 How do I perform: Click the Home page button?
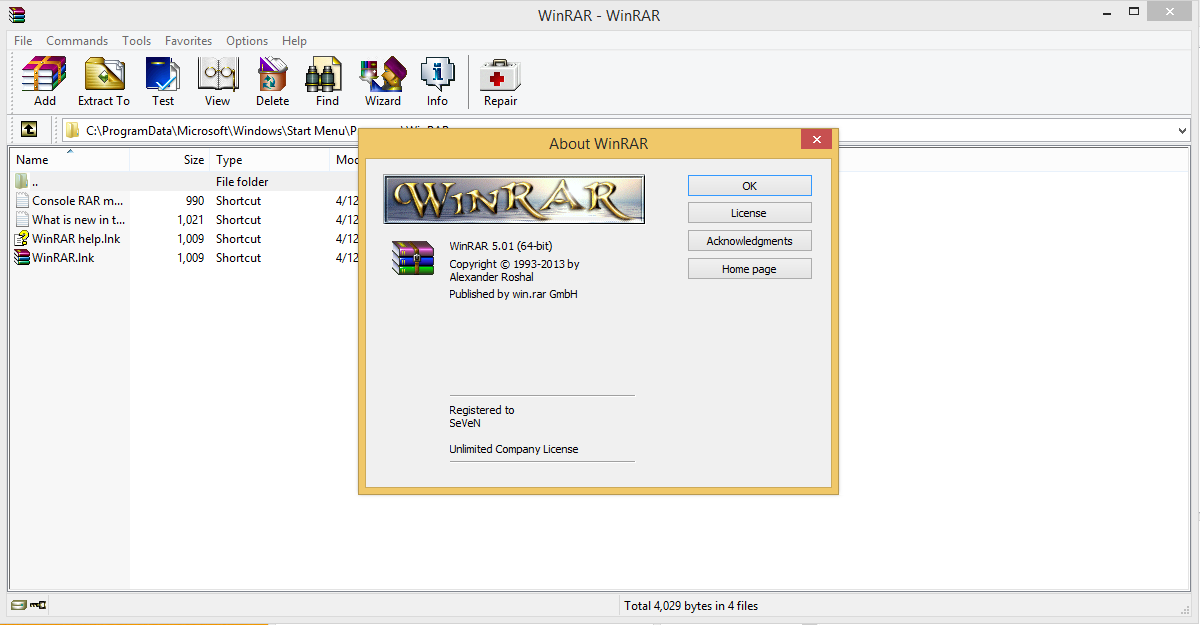(x=749, y=269)
